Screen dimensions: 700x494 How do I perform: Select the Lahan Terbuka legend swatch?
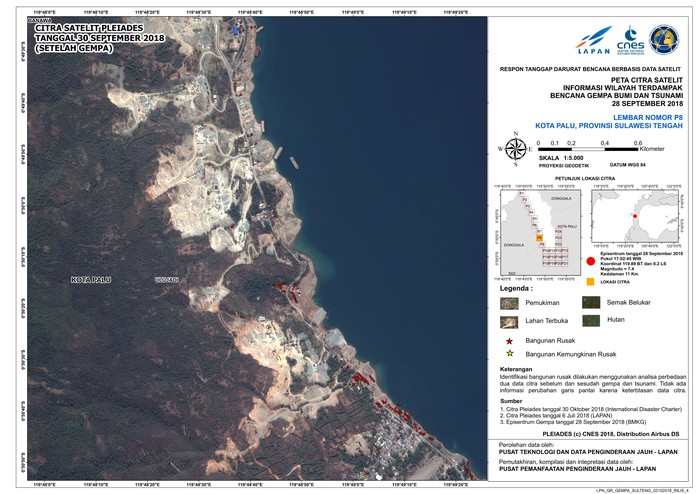(x=509, y=321)
